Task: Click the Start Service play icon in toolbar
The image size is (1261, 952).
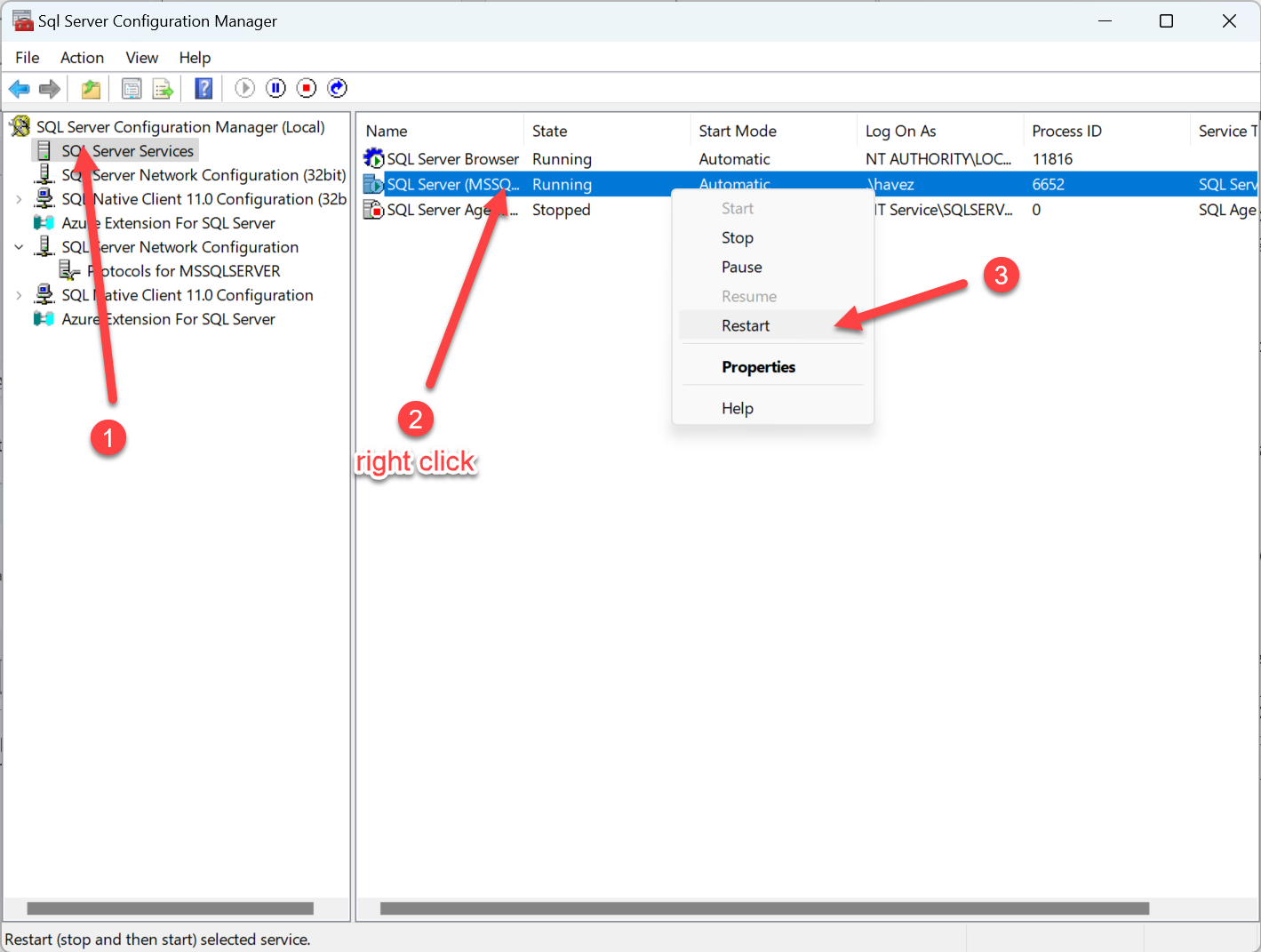Action: coord(245,88)
